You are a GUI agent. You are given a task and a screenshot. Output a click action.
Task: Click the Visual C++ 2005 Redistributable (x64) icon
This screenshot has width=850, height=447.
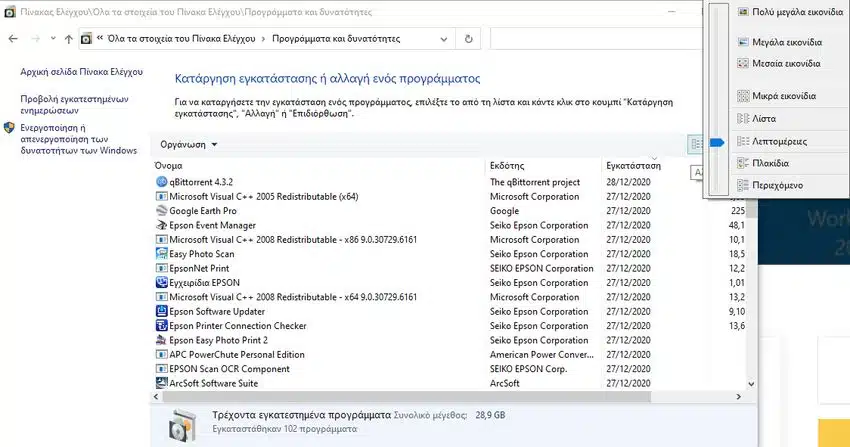pos(162,197)
